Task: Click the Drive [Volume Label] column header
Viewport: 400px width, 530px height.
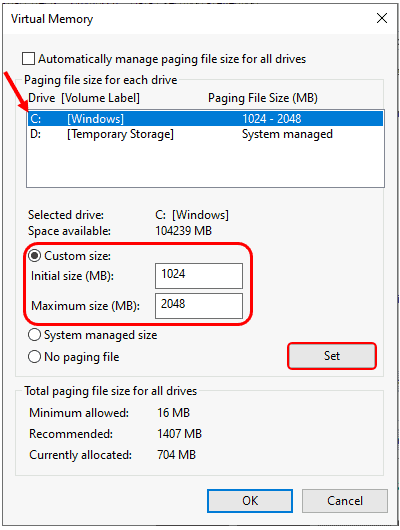Action: click(84, 98)
